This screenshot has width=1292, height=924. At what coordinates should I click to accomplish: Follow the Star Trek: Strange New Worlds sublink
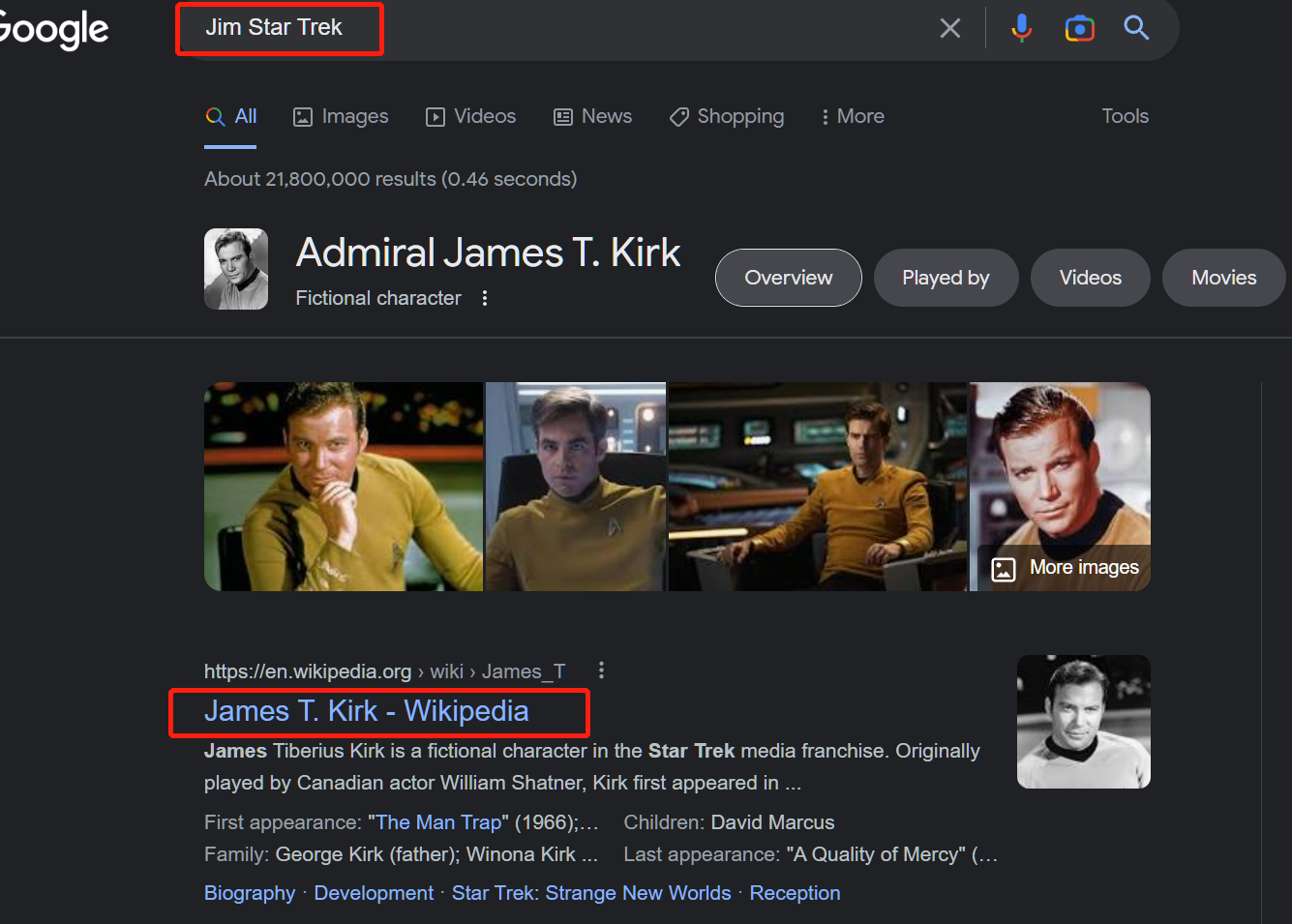click(591, 893)
